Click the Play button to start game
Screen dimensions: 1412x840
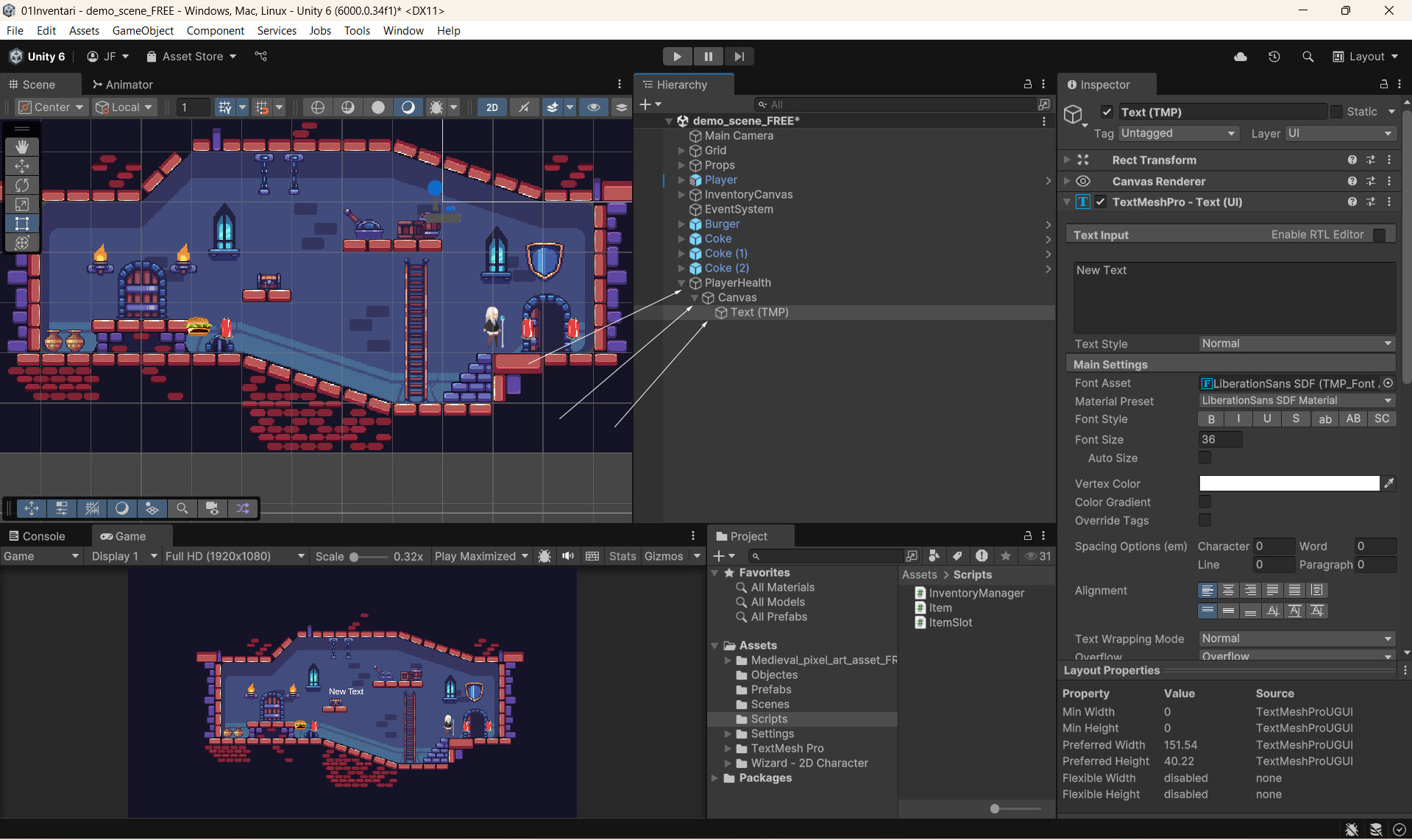coord(677,57)
